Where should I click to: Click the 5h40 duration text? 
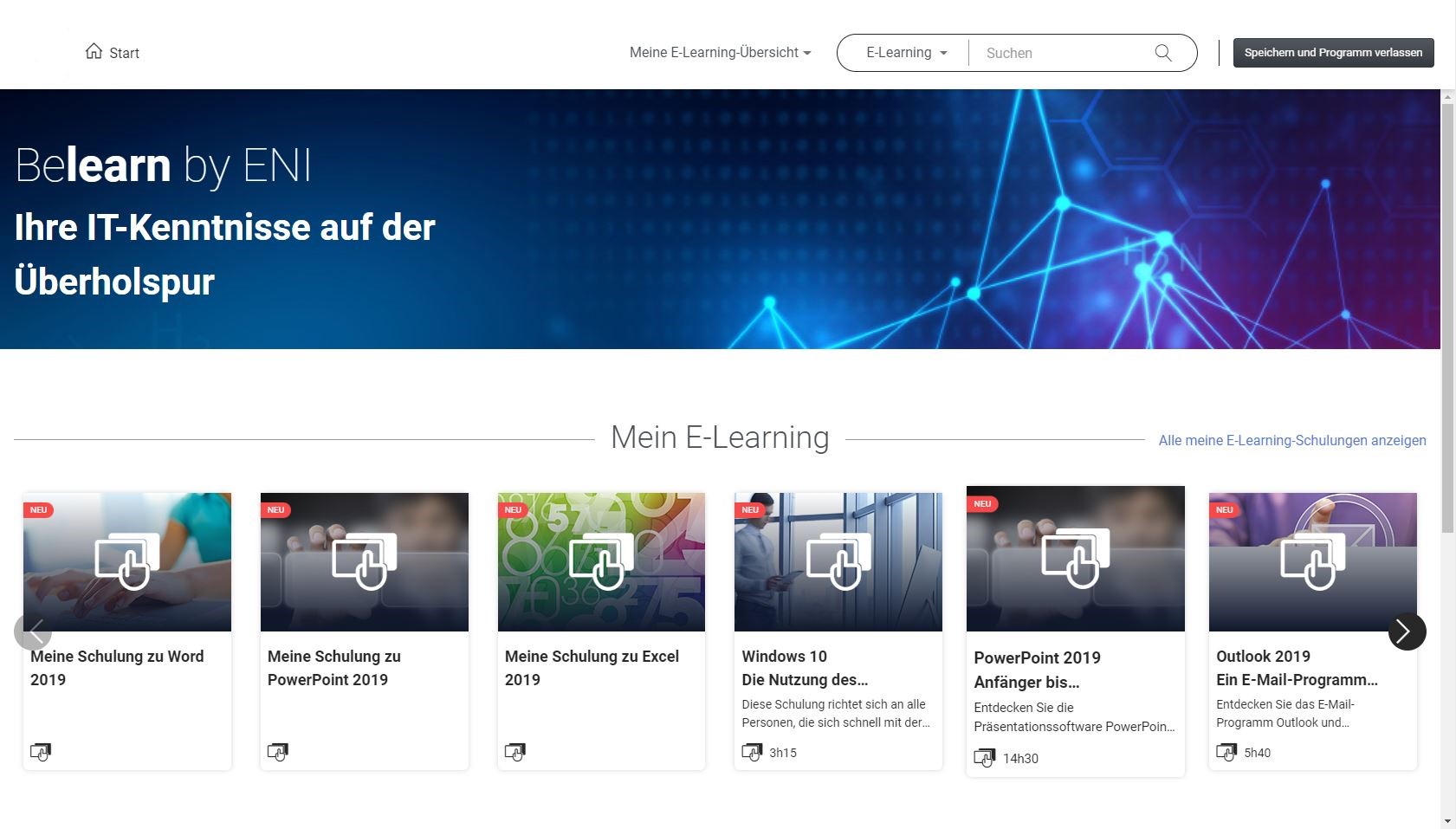(1258, 753)
